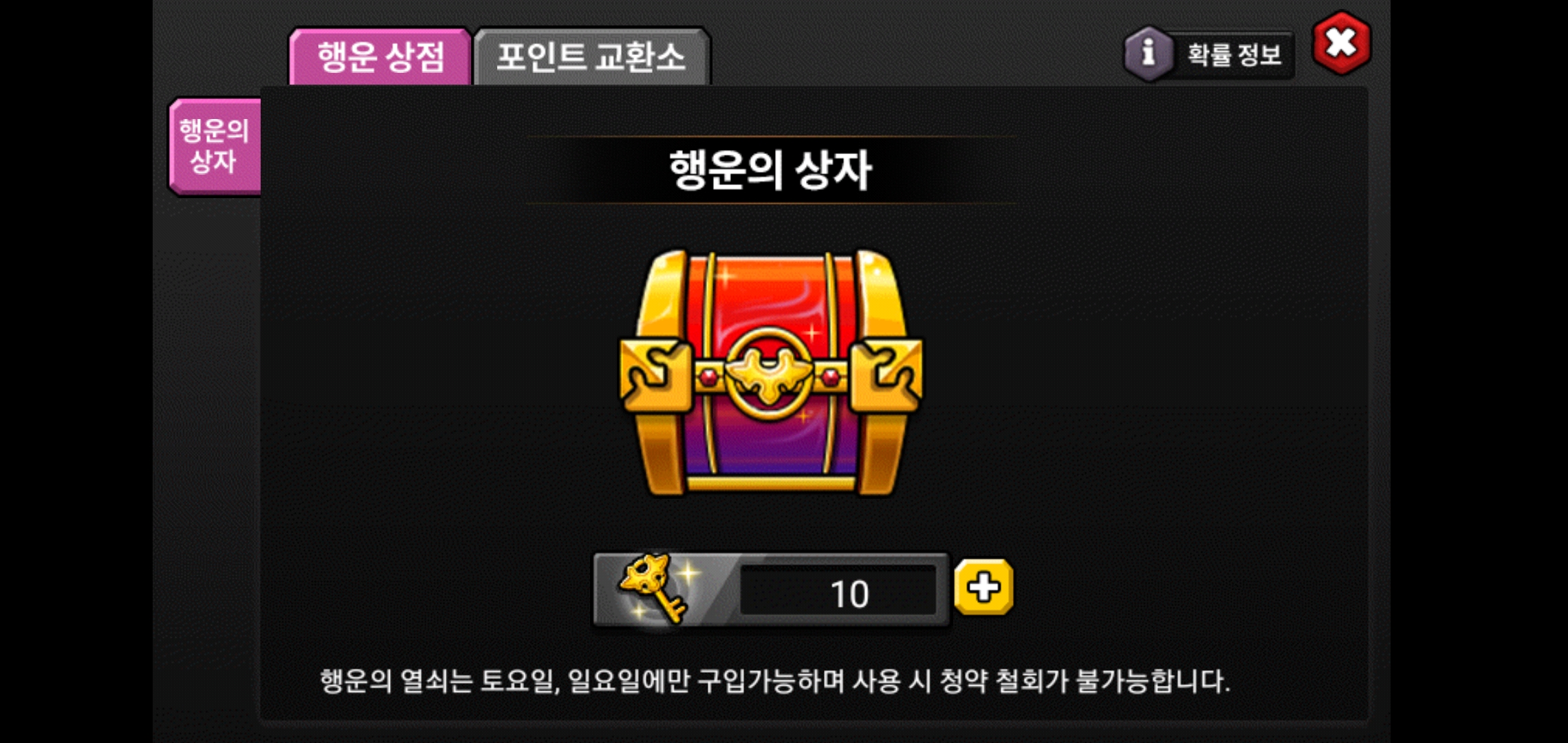Screen dimensions: 1568x743
Task: Close the shop with the red X
Action: click(x=1341, y=43)
